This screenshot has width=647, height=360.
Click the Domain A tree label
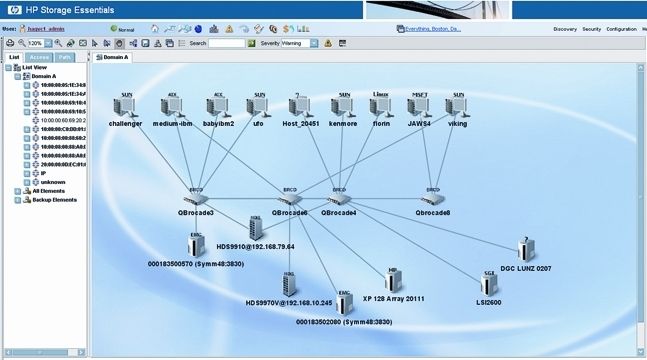tap(44, 76)
